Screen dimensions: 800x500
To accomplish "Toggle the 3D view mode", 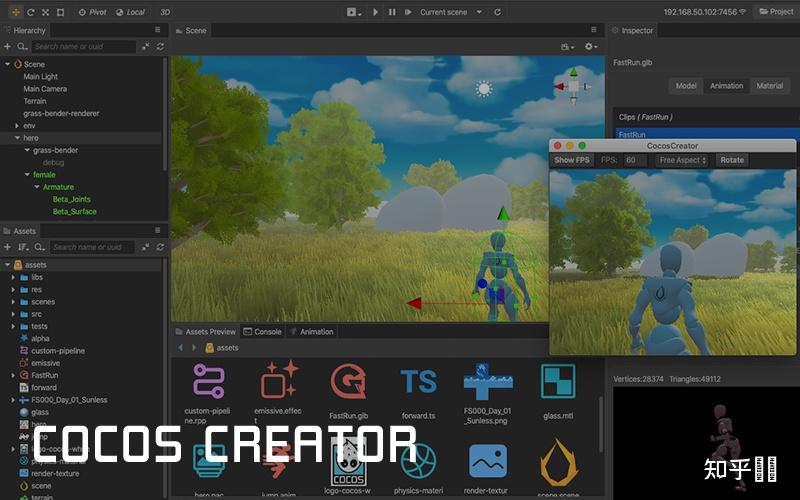I will click(x=165, y=12).
